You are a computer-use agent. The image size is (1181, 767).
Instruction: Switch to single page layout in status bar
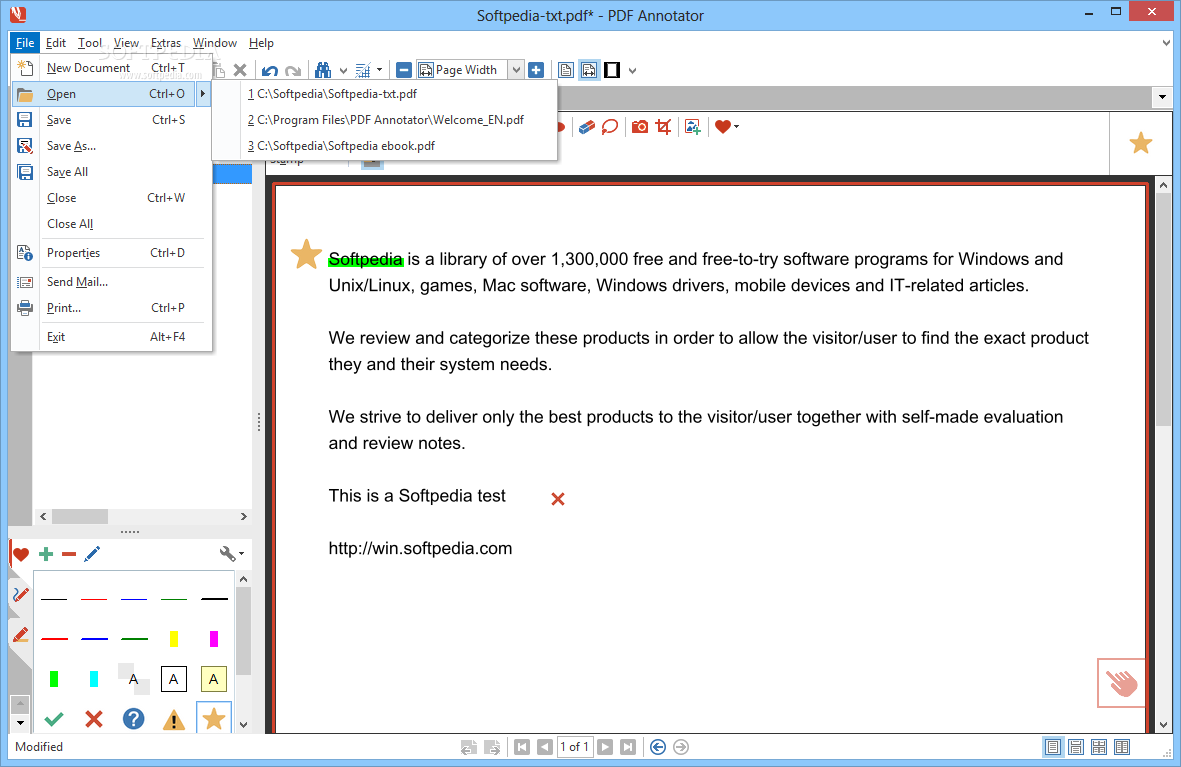click(x=1053, y=747)
